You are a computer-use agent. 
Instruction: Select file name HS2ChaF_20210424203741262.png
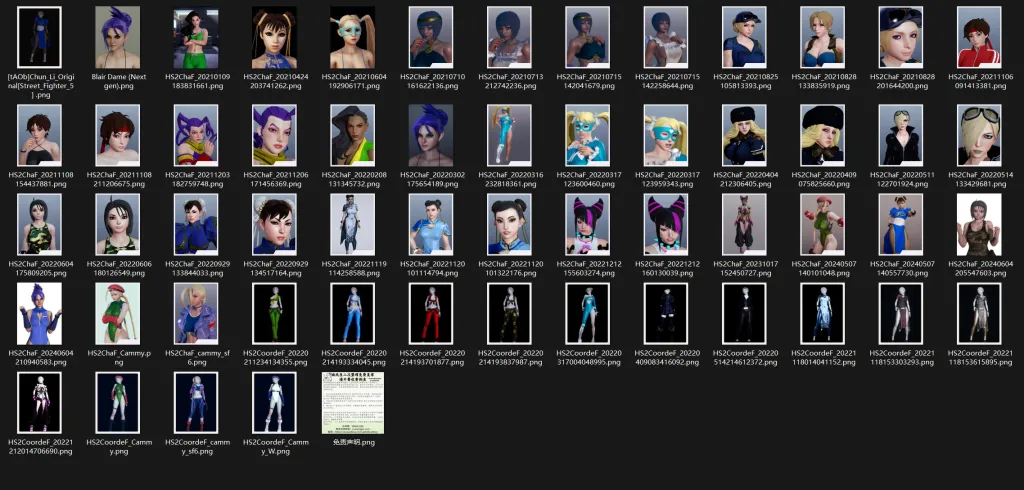tap(274, 81)
